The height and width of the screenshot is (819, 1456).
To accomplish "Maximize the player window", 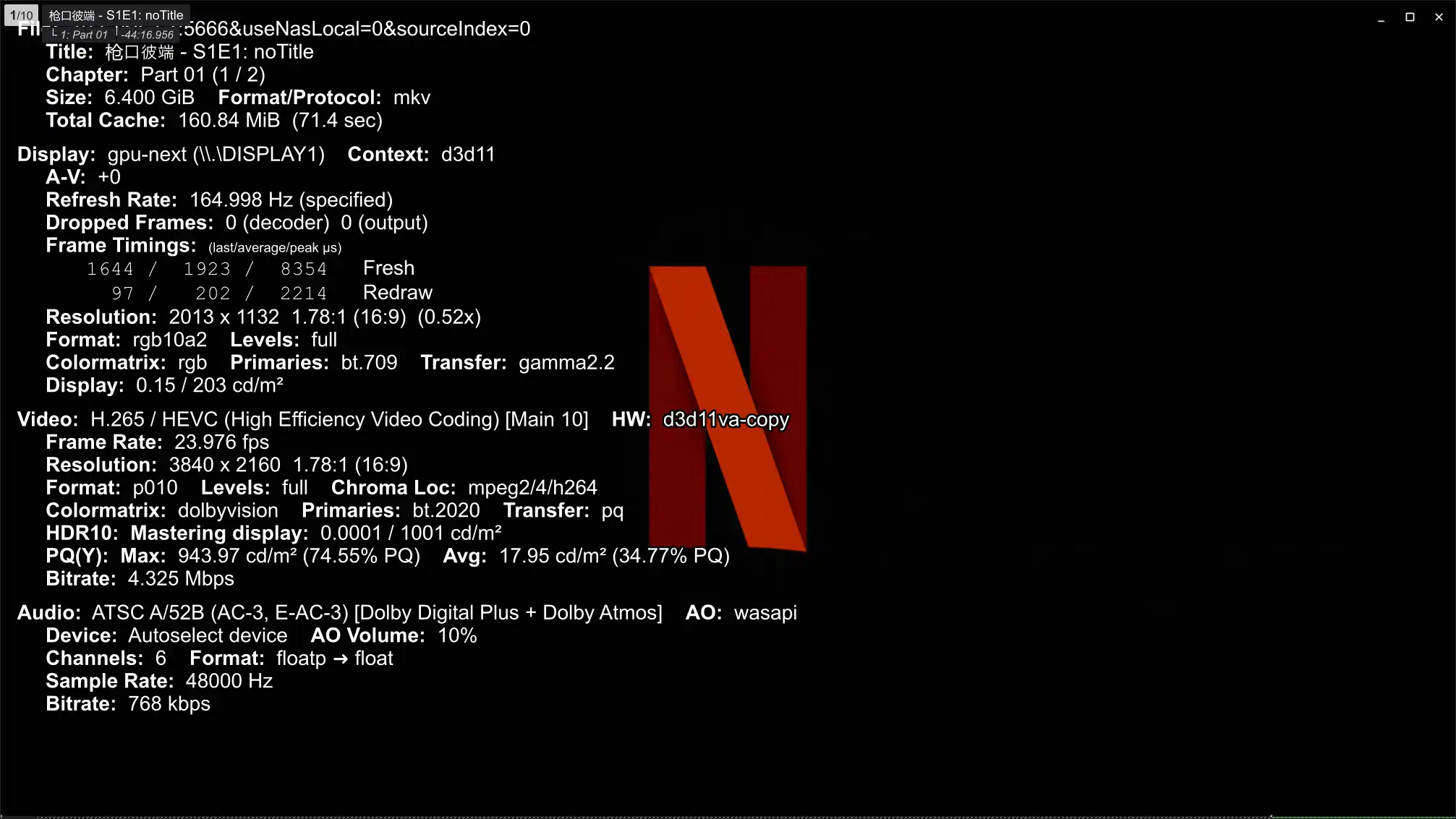I will 1410,17.
